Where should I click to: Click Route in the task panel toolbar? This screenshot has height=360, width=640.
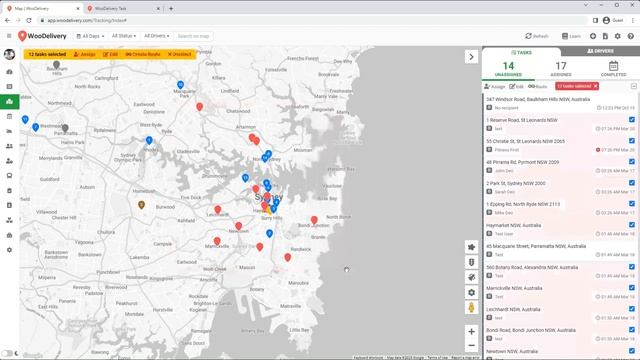pos(538,87)
